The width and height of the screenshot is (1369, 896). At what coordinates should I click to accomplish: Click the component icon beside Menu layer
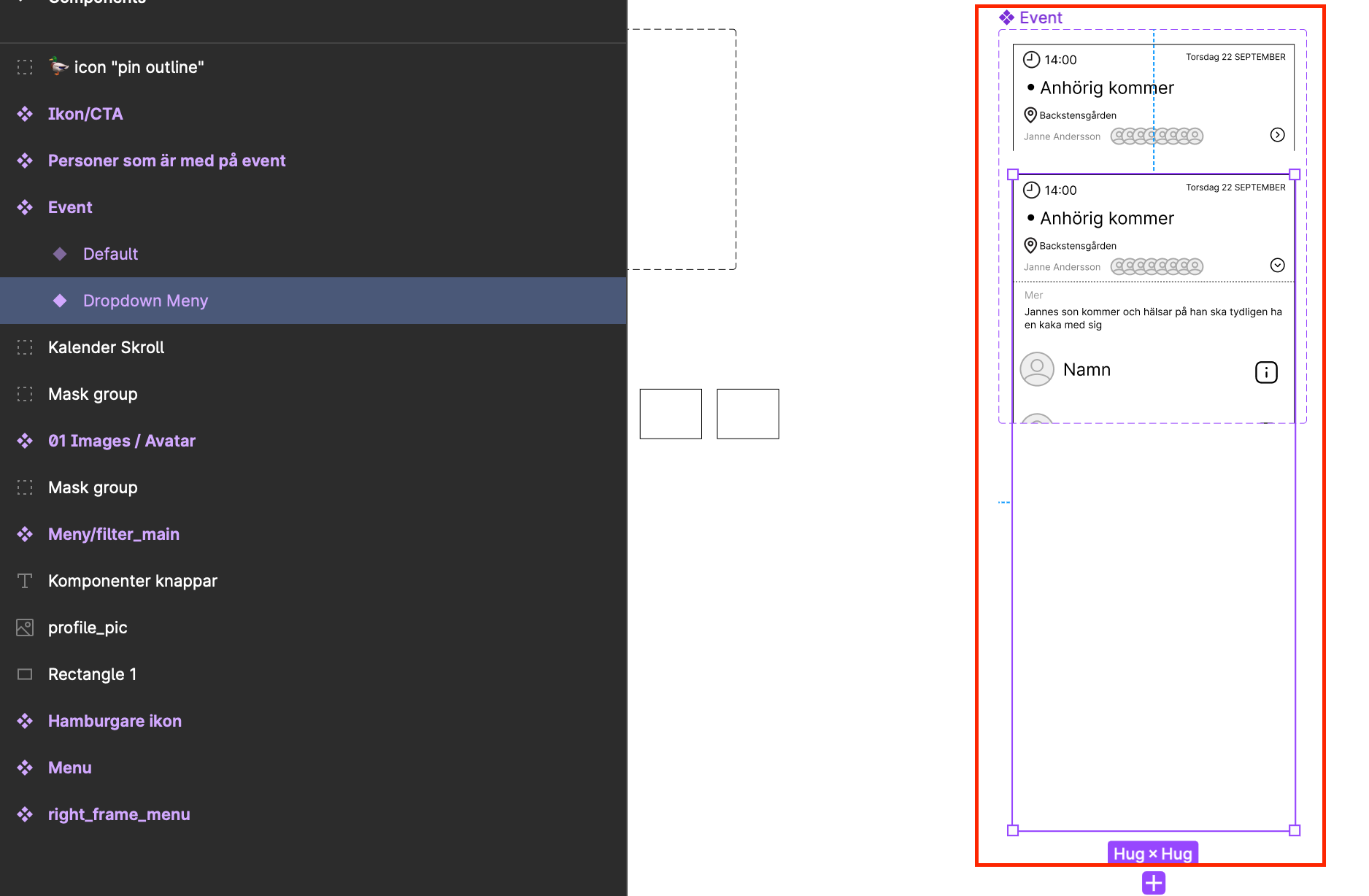click(x=25, y=768)
